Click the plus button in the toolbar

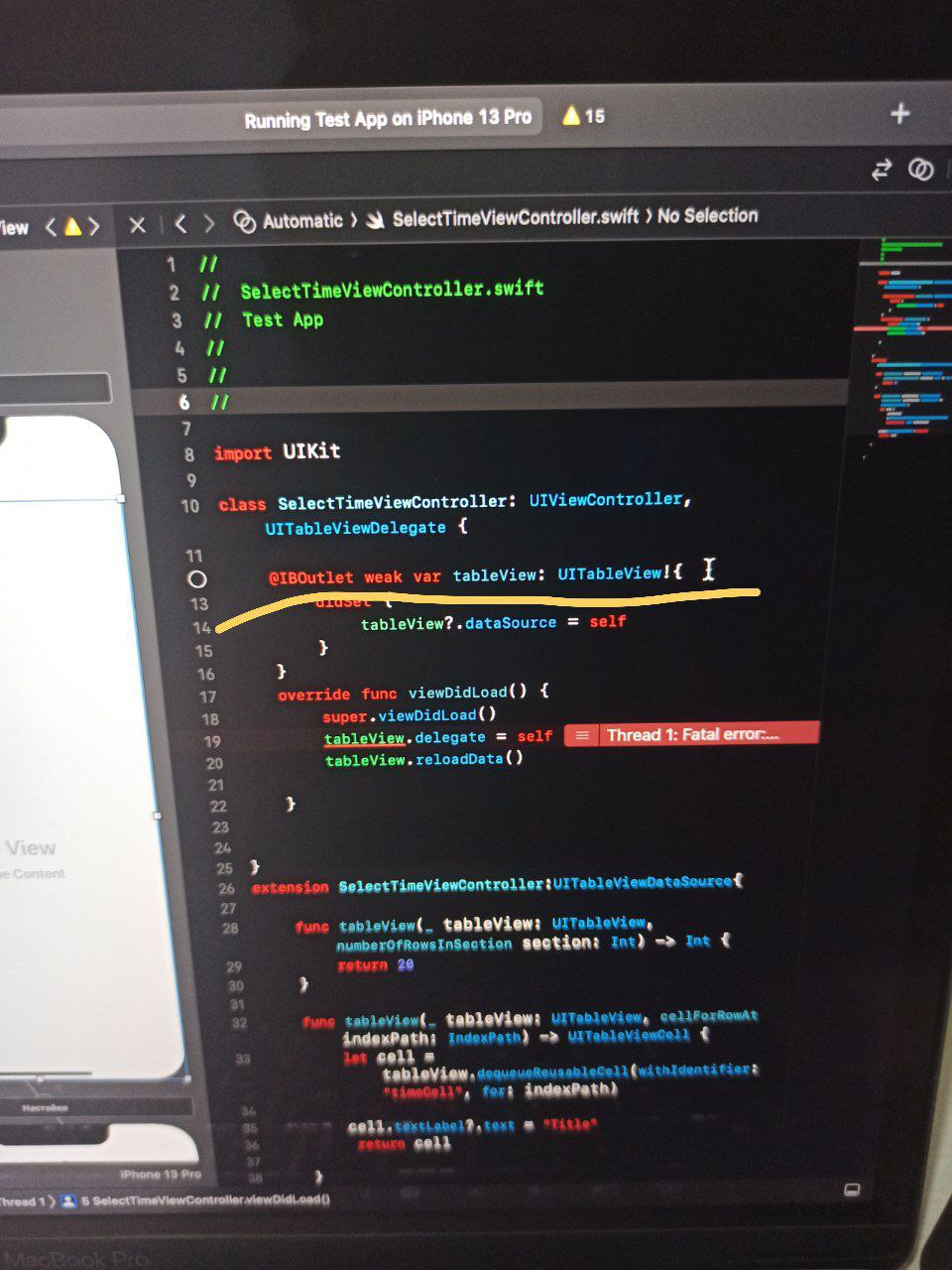(x=899, y=113)
